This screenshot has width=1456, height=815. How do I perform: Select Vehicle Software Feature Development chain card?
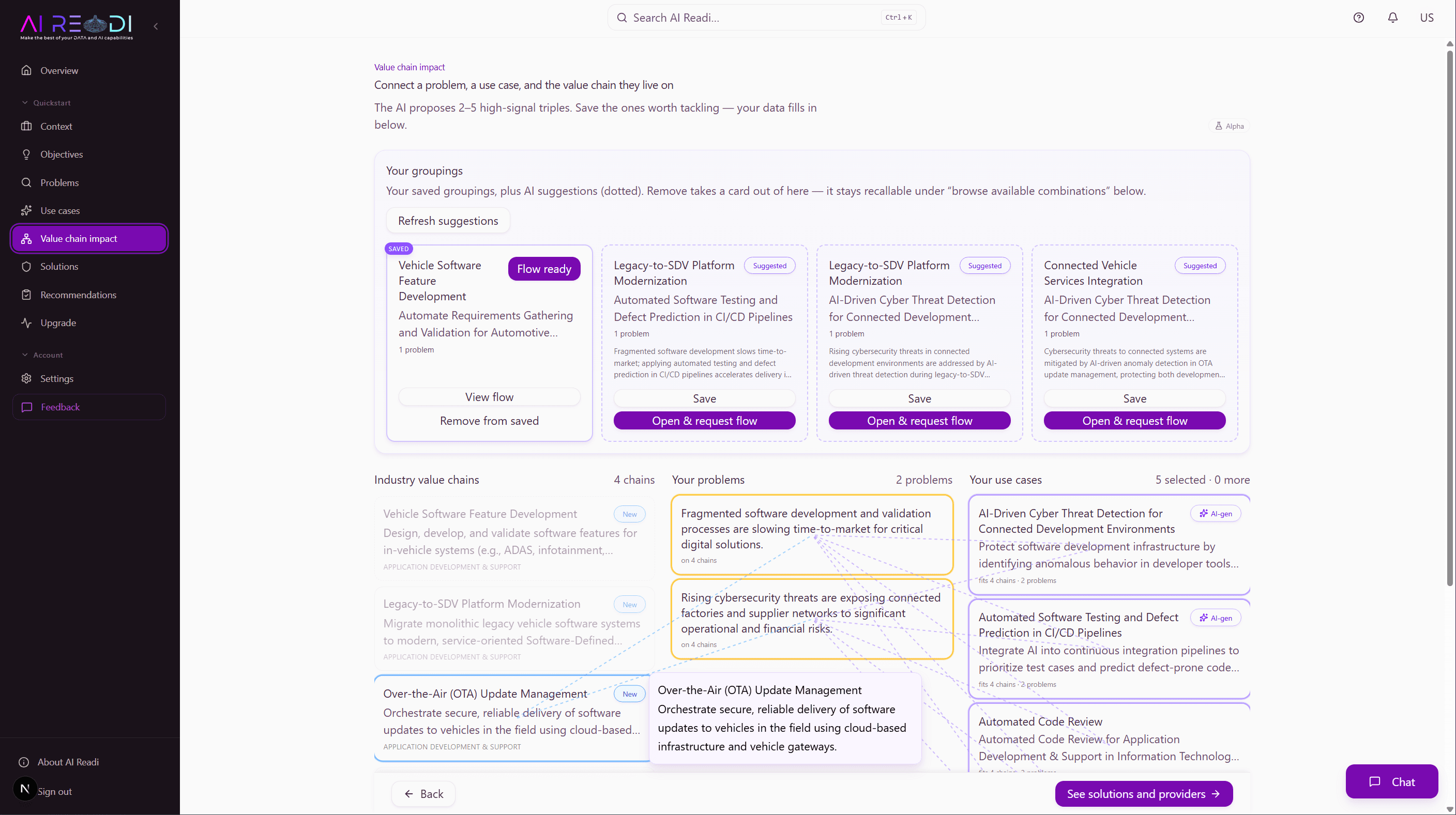514,538
